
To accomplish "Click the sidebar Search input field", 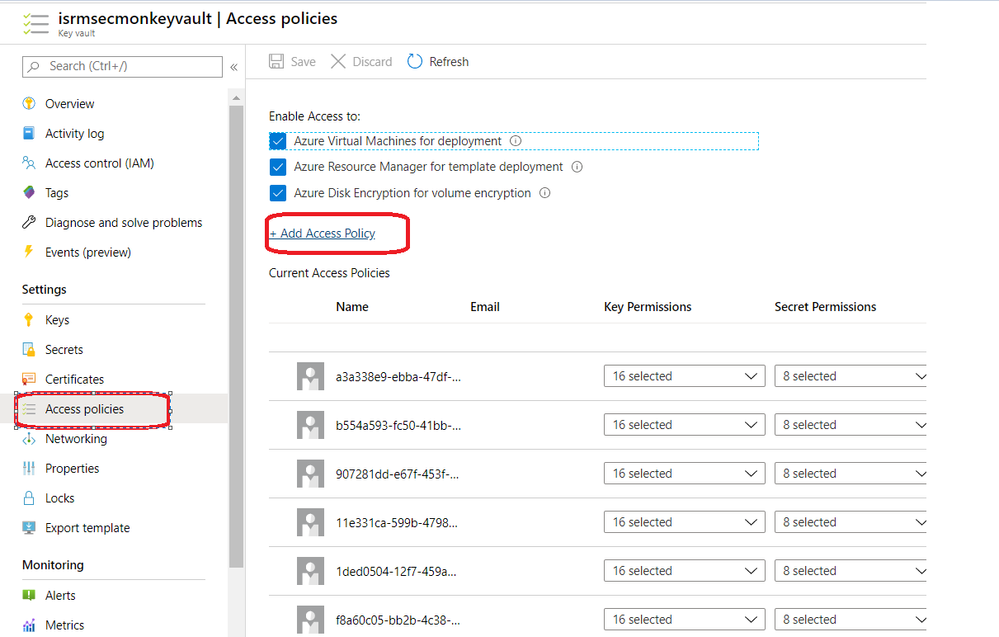I will tap(122, 66).
